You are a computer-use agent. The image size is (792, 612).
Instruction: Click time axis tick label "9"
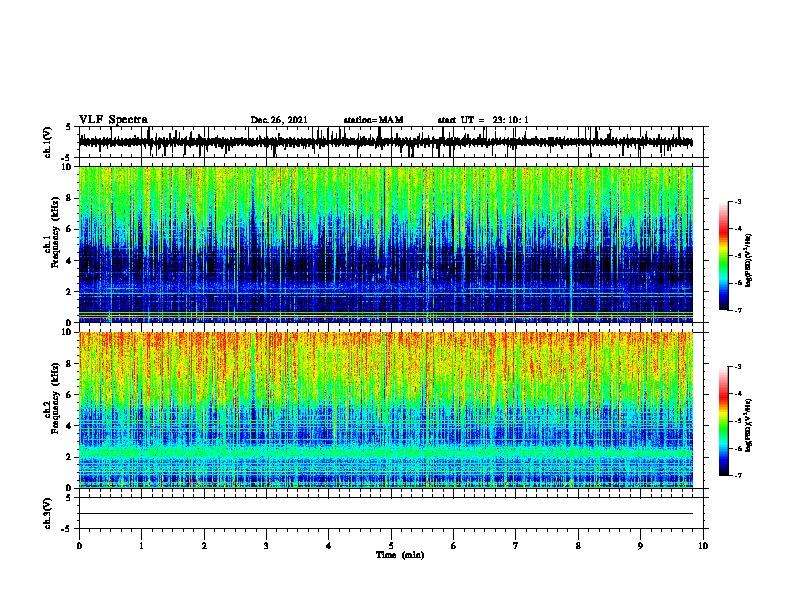pyautogui.click(x=640, y=546)
